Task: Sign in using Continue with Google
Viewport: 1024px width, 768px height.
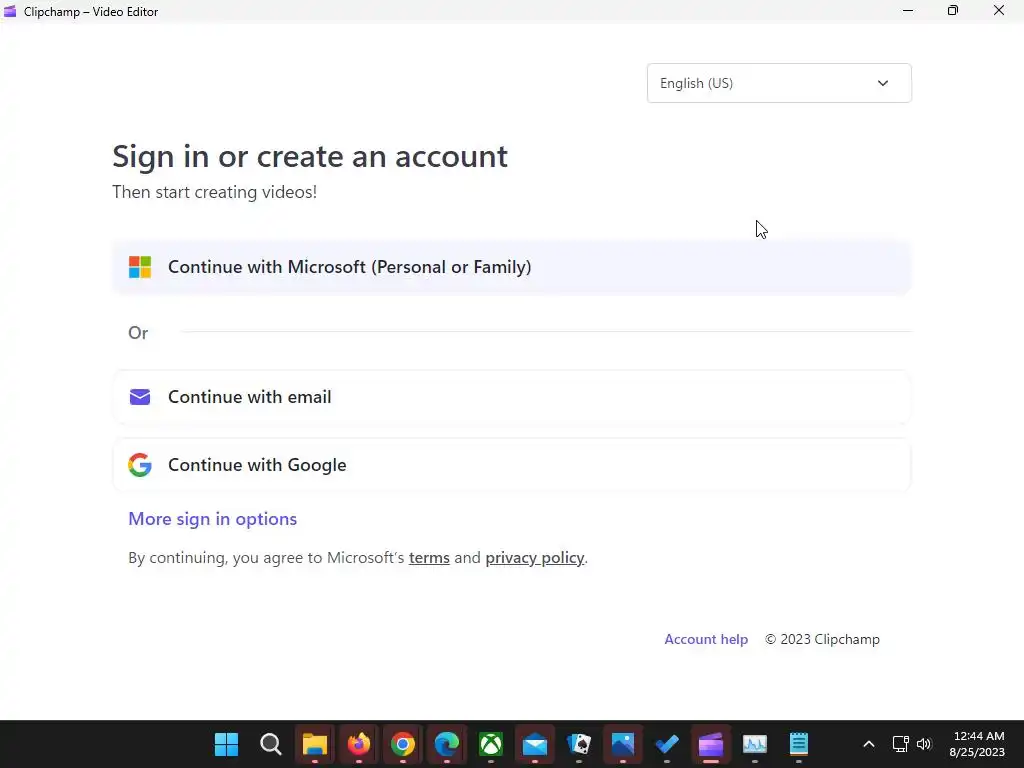Action: [512, 465]
